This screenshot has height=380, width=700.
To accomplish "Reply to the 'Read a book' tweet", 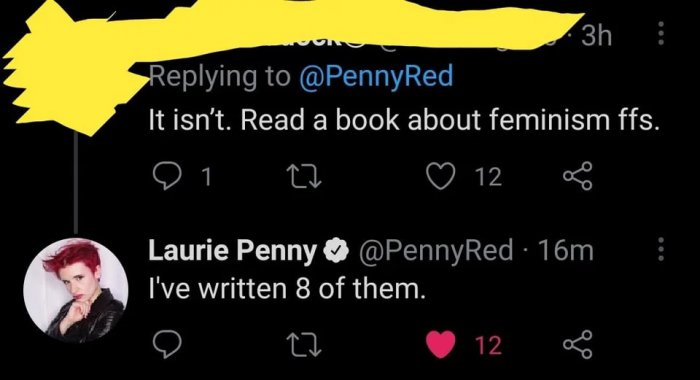I will tap(167, 176).
